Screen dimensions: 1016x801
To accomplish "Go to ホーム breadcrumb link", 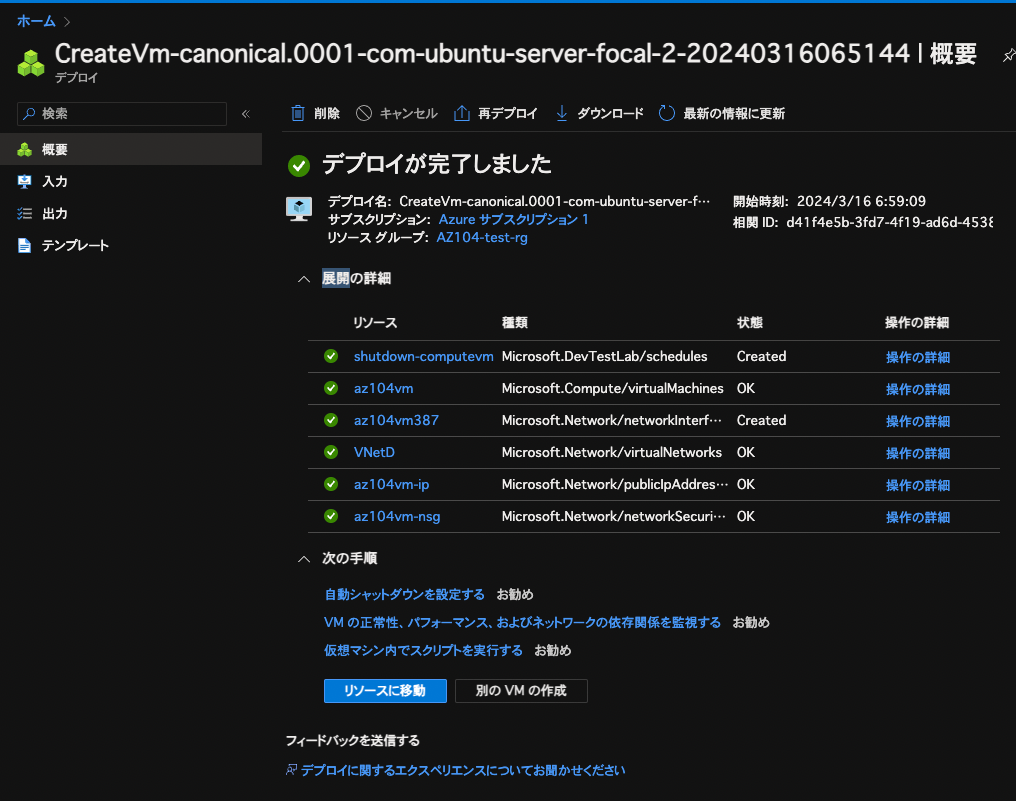I will [x=36, y=21].
